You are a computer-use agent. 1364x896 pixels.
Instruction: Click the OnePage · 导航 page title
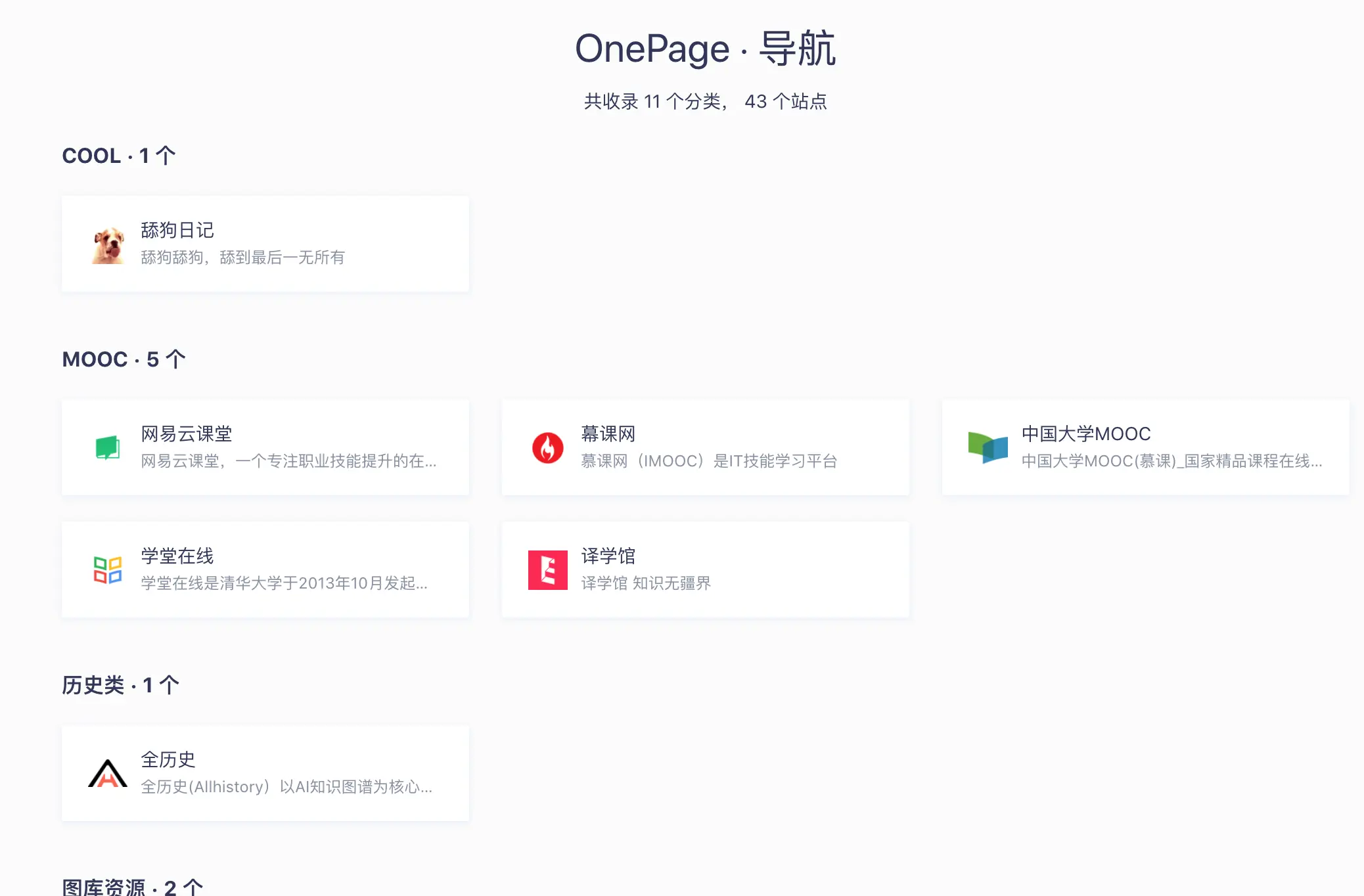706,49
